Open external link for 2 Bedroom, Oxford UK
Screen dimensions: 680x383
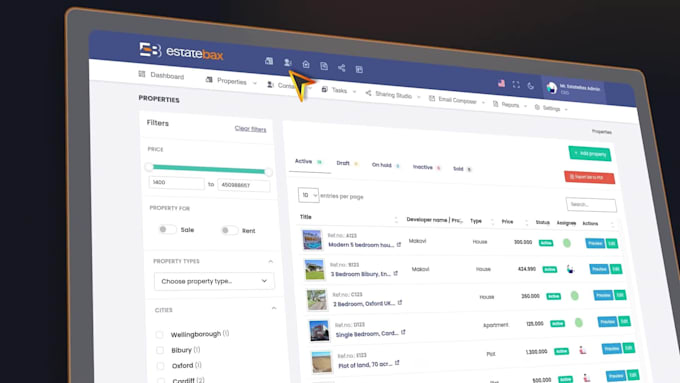[x=399, y=302]
